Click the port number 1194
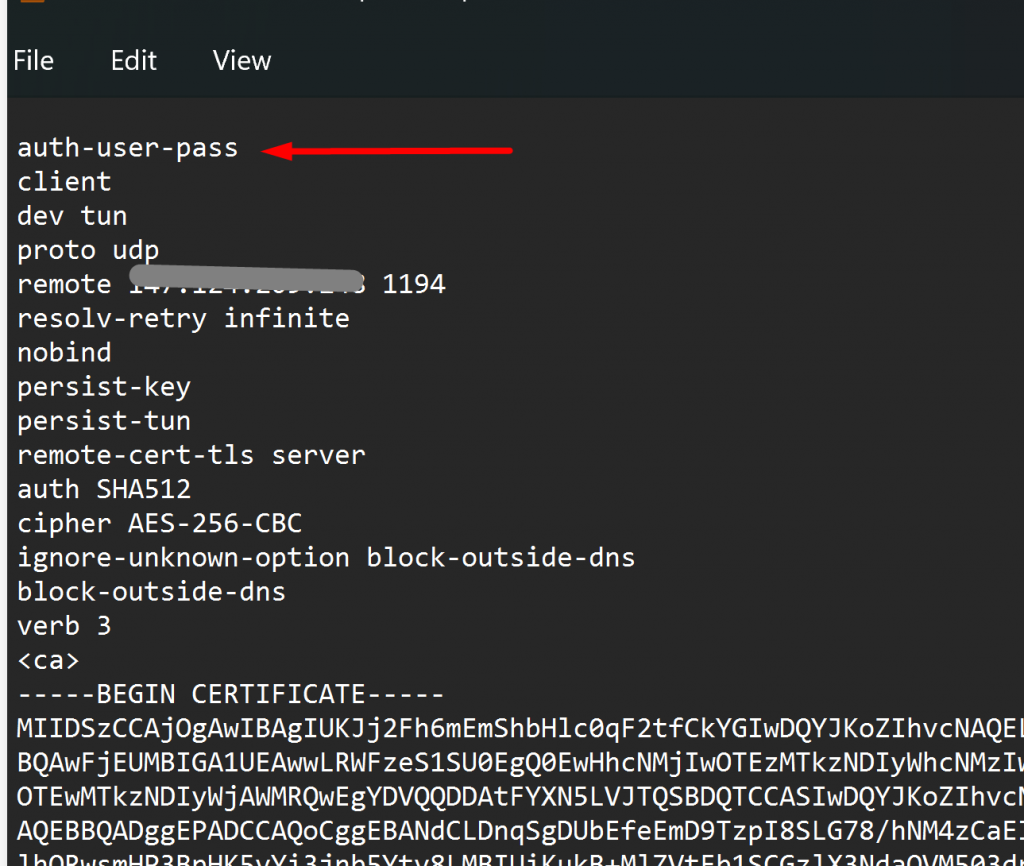The image size is (1024, 866). [x=414, y=284]
